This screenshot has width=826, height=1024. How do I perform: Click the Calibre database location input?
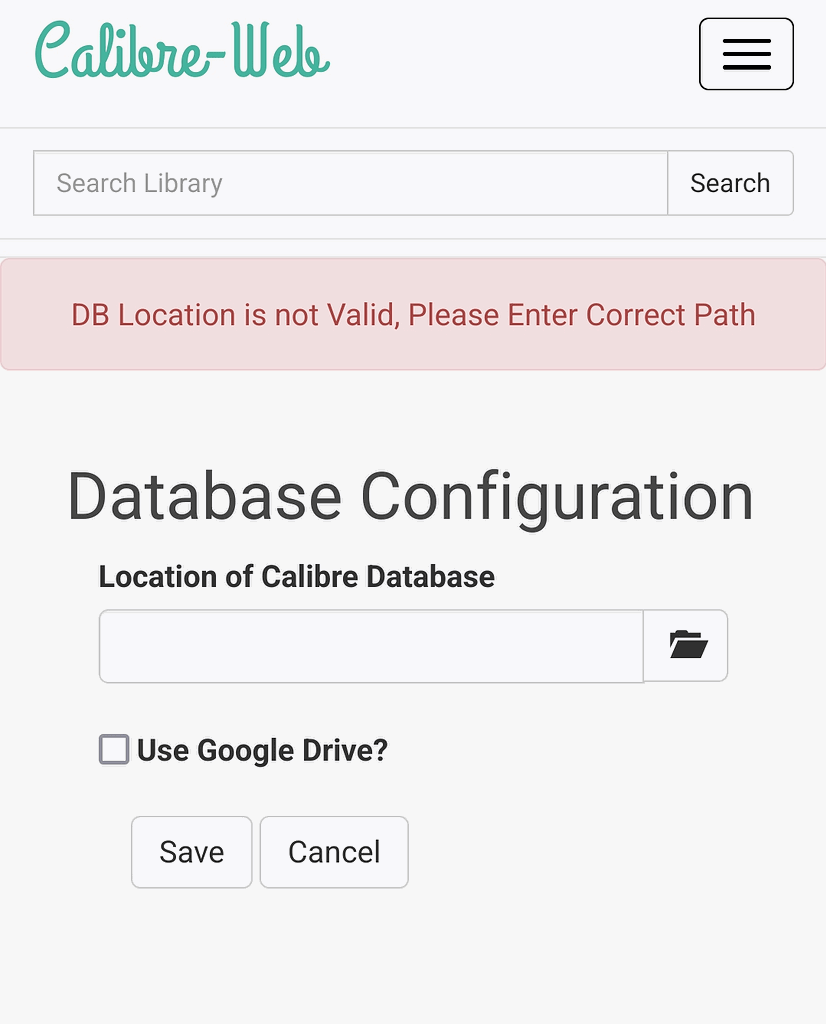click(370, 646)
